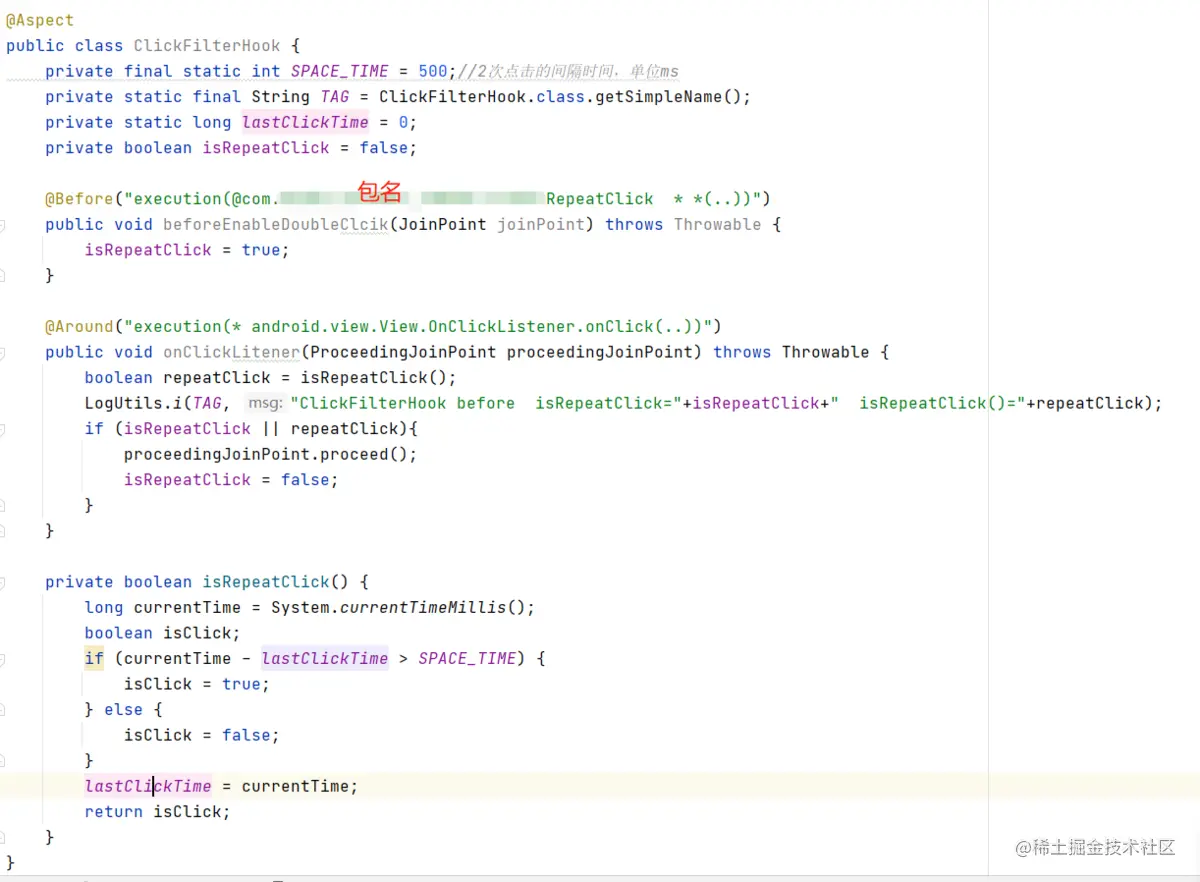Screen dimensions: 1200x882
Task: Click SPACE_TIME in the if condition
Action: (467, 658)
